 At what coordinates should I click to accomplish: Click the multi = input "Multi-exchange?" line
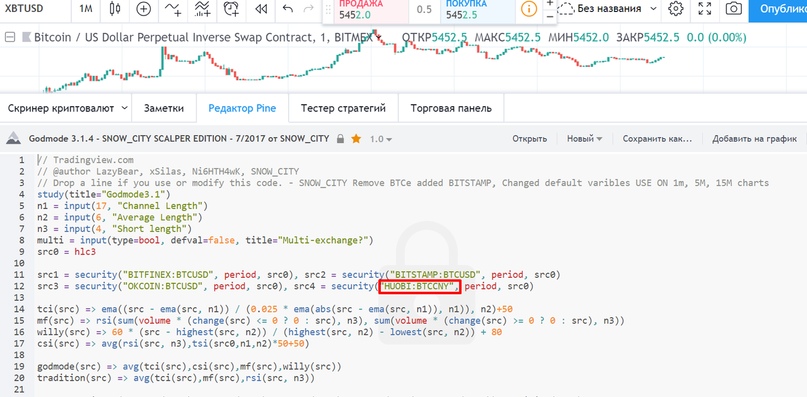205,240
